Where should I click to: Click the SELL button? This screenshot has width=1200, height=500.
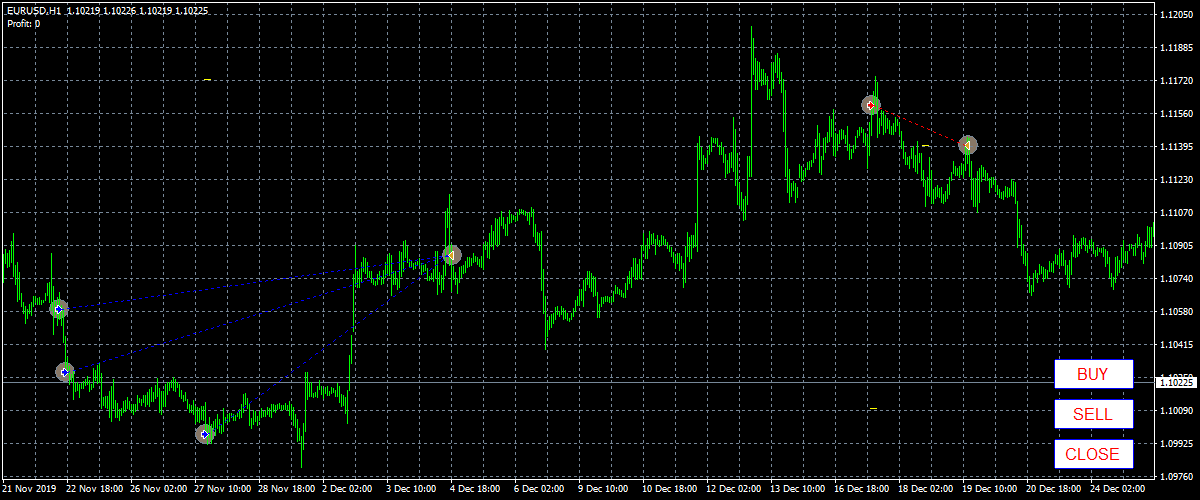coord(1093,414)
